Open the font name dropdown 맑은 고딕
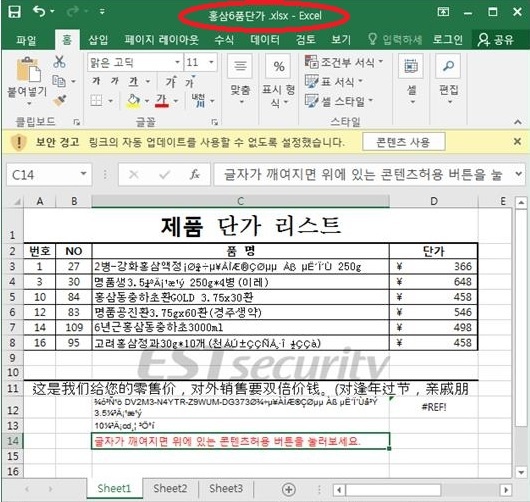Screen dimensions: 530x502 [x=177, y=62]
